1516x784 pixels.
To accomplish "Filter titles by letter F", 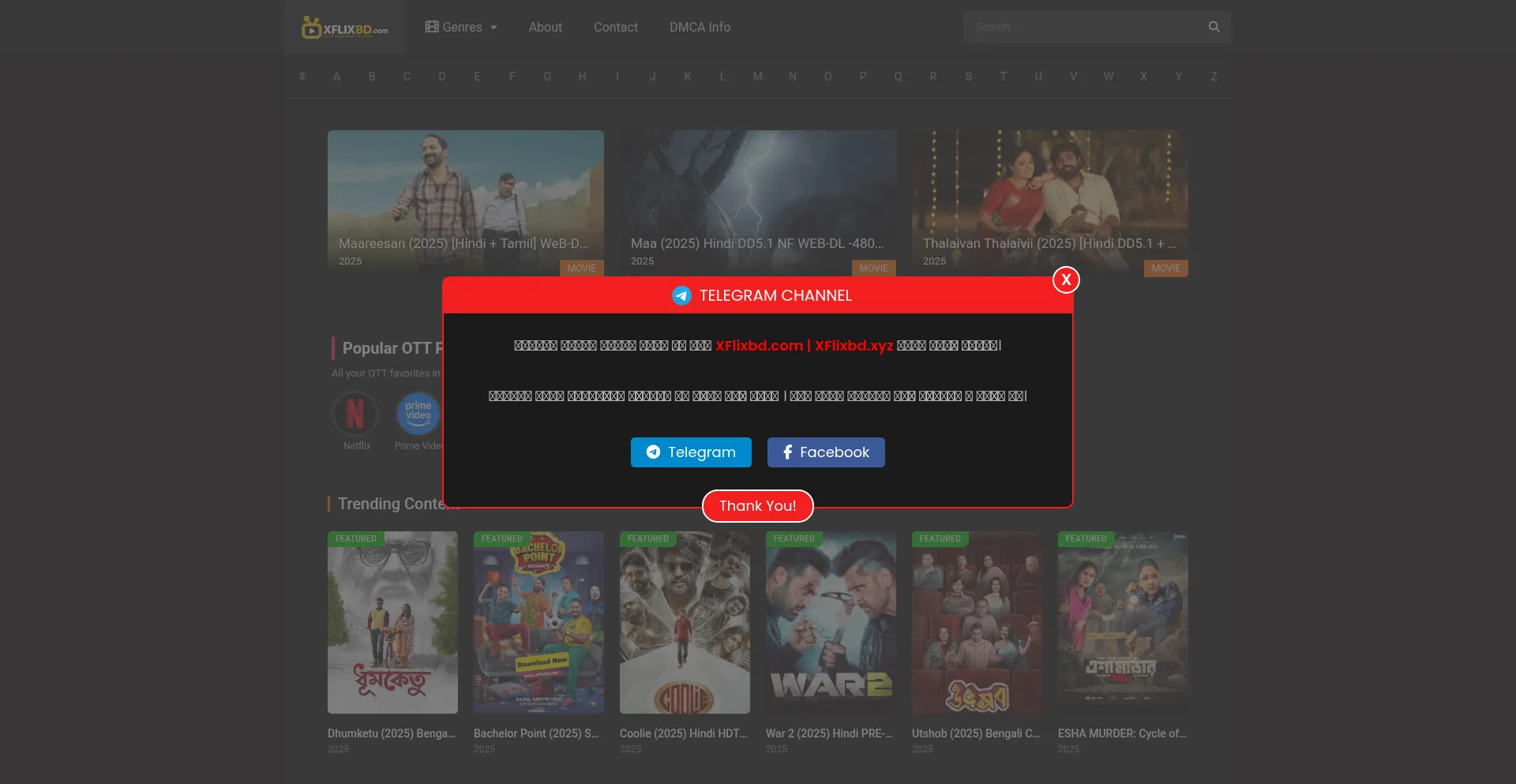I will [512, 77].
